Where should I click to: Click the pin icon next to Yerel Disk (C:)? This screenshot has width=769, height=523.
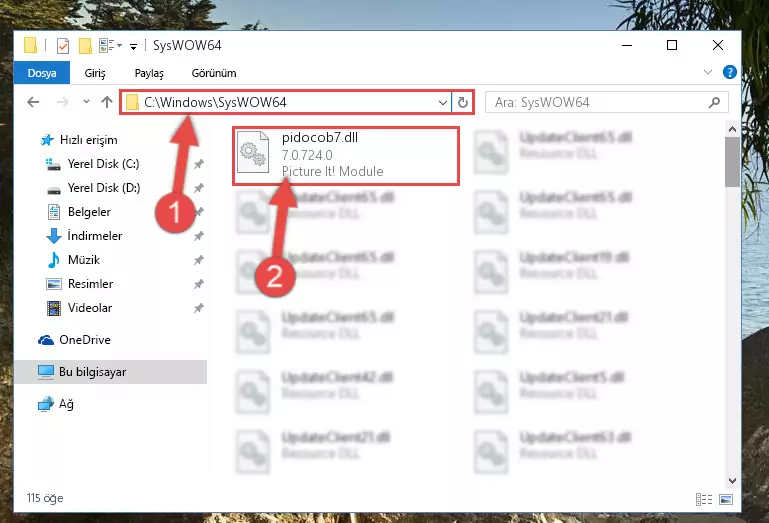pos(199,164)
